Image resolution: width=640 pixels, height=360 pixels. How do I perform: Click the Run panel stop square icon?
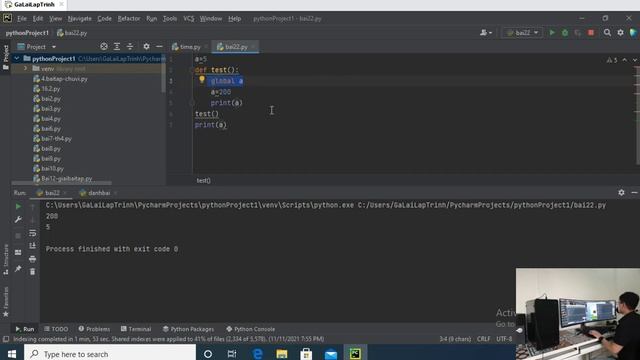[x=18, y=236]
